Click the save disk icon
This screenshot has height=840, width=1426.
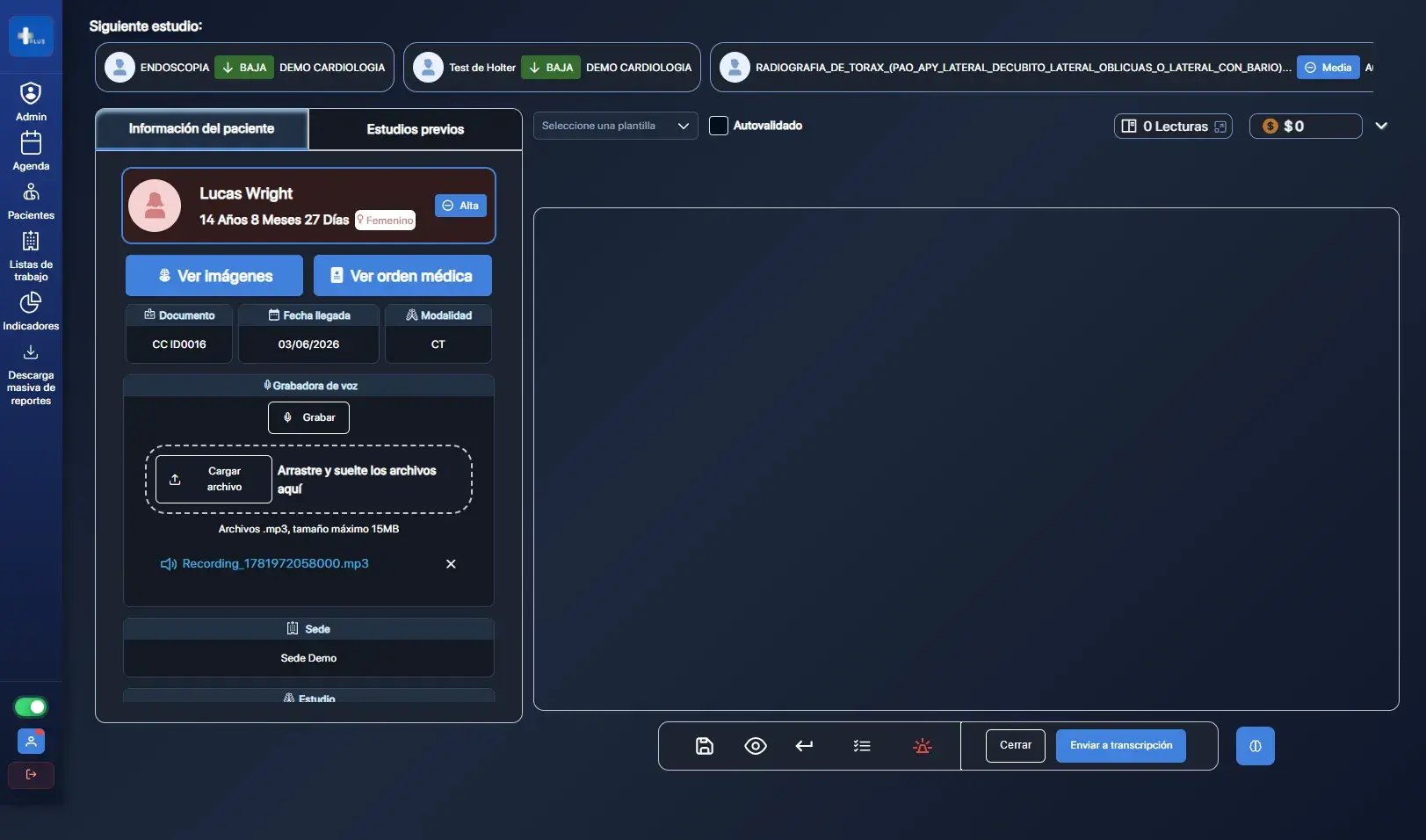coord(705,746)
